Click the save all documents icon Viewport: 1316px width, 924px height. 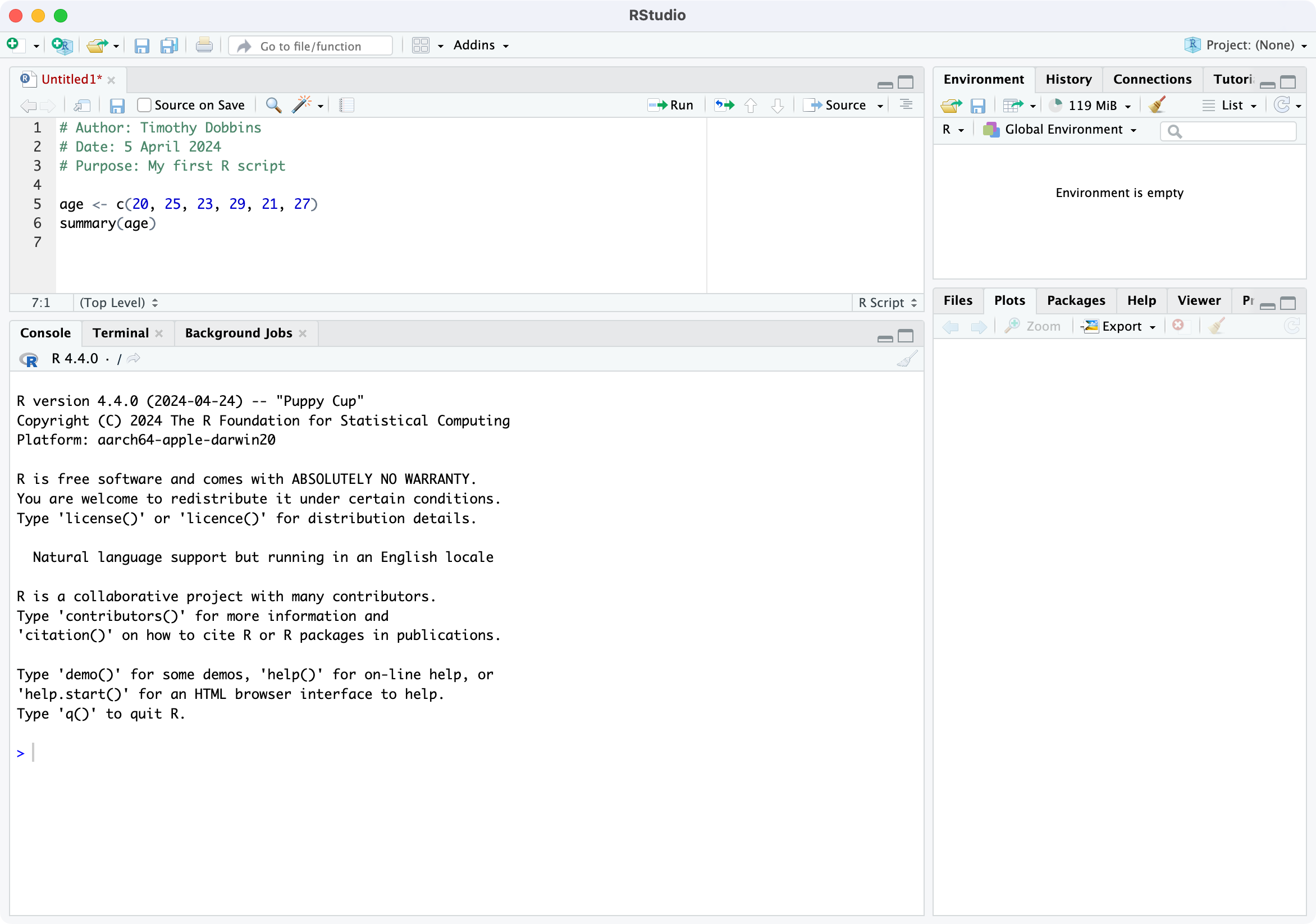click(169, 45)
